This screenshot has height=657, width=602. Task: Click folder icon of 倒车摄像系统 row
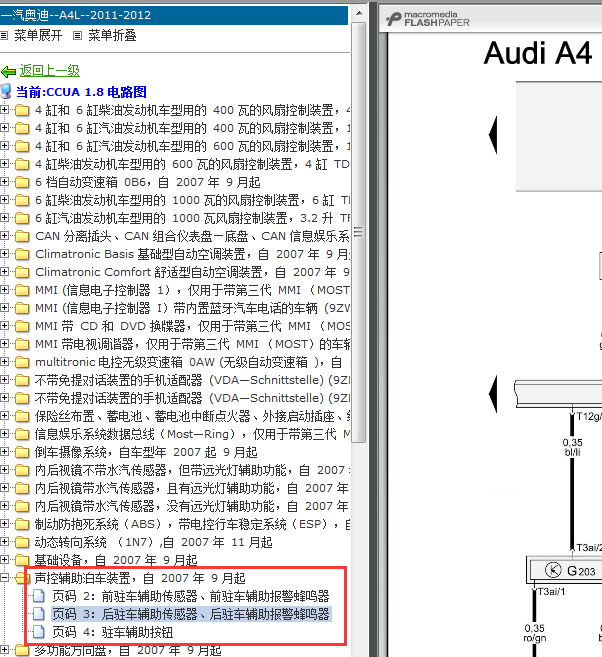(x=22, y=453)
